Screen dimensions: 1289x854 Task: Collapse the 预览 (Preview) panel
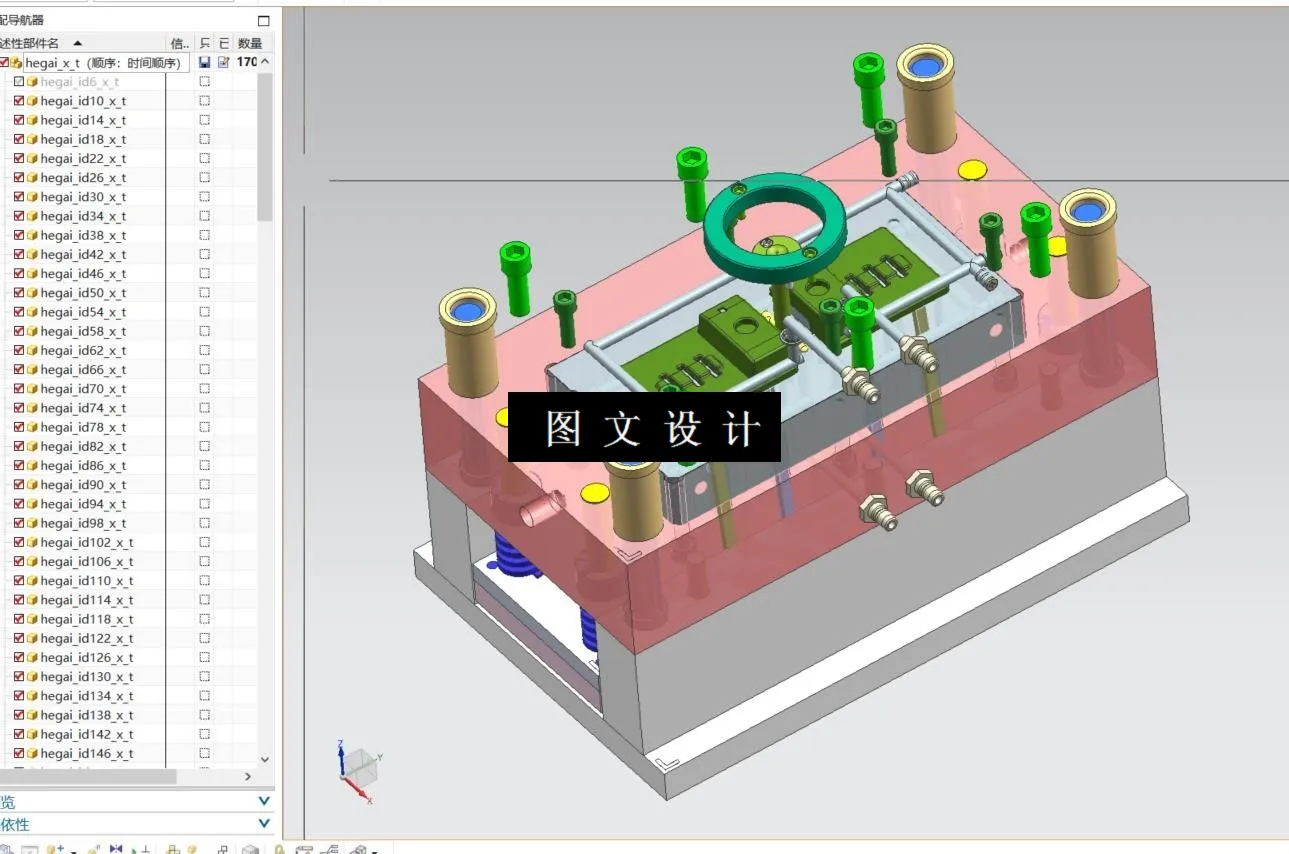tap(263, 800)
